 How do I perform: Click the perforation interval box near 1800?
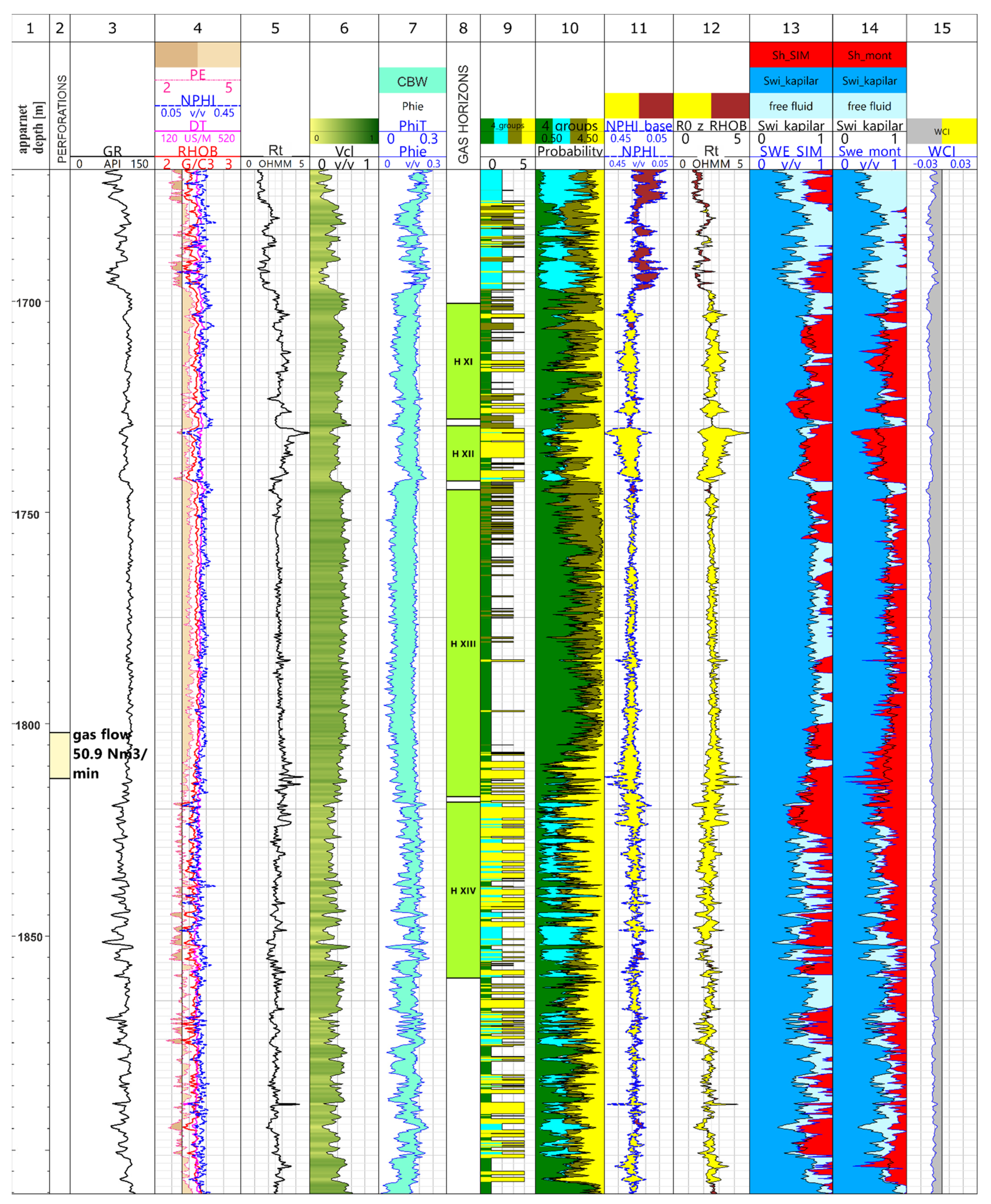tap(59, 755)
